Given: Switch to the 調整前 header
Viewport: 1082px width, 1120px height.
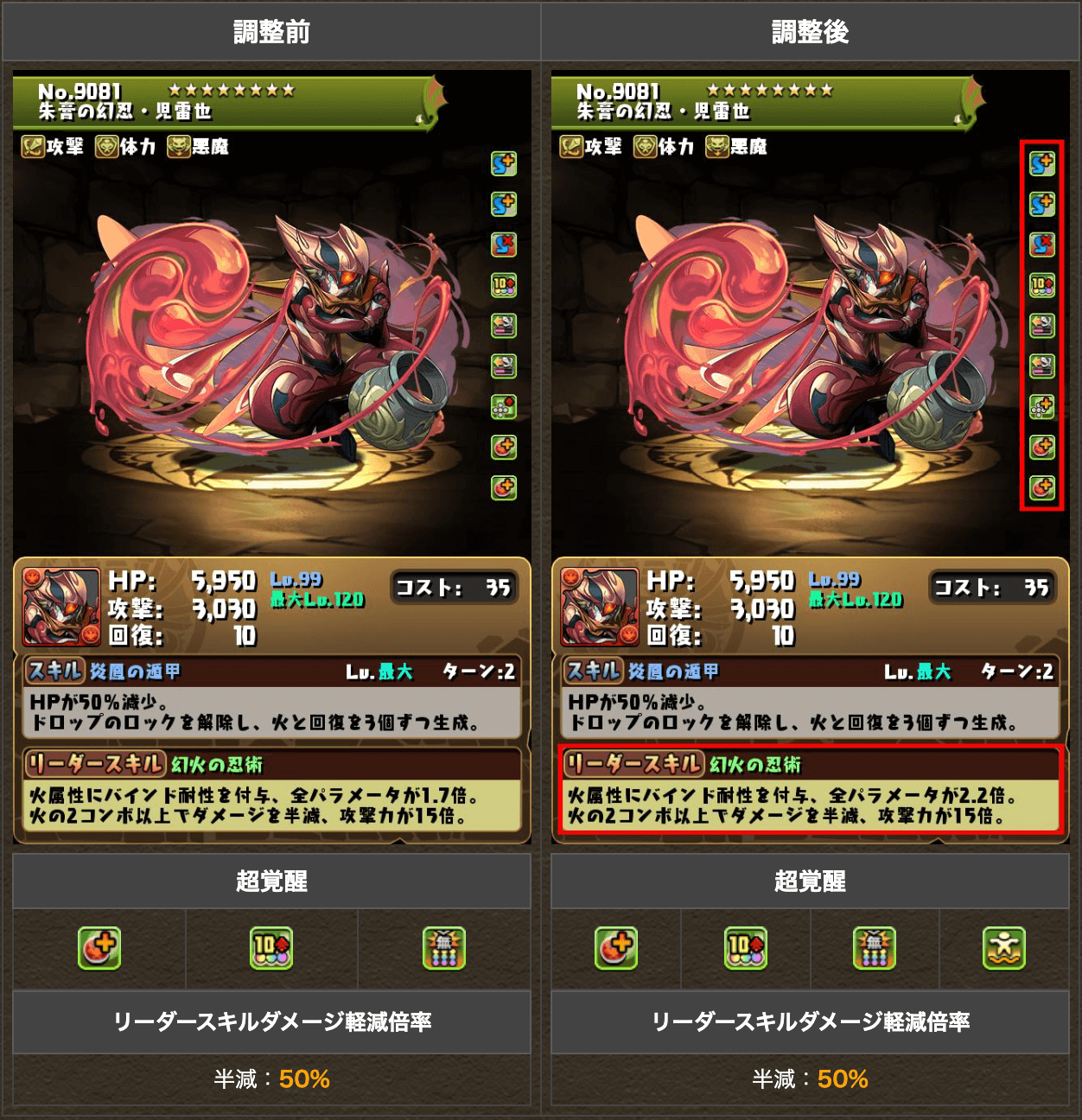Looking at the screenshot, I should point(271,32).
